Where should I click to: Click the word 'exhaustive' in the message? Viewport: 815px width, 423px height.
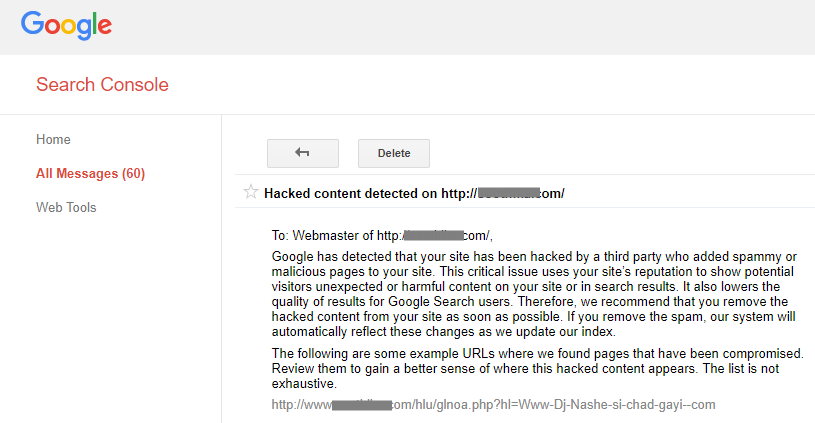click(x=303, y=383)
